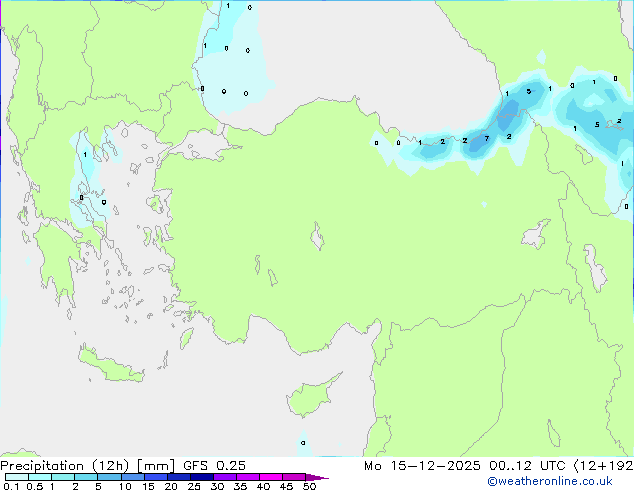Click the '50' legend scale label
The image size is (634, 490).
[x=309, y=486]
